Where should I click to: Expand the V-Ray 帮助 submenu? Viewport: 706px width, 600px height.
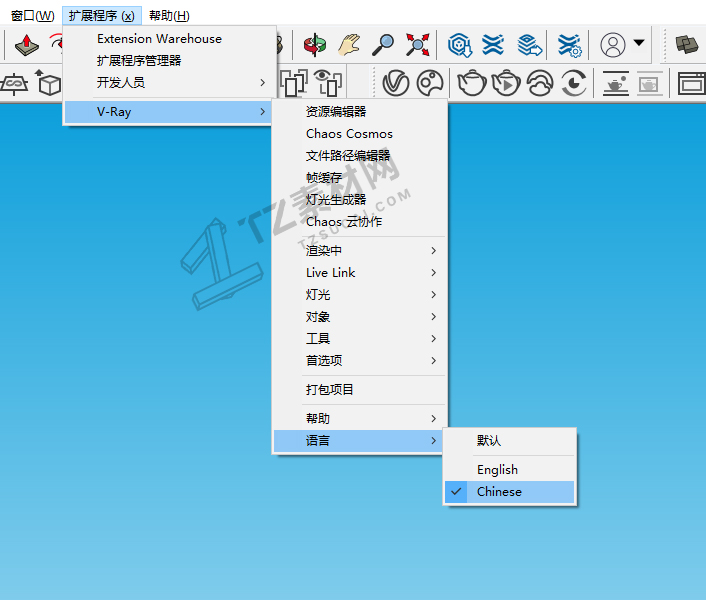[x=359, y=419]
